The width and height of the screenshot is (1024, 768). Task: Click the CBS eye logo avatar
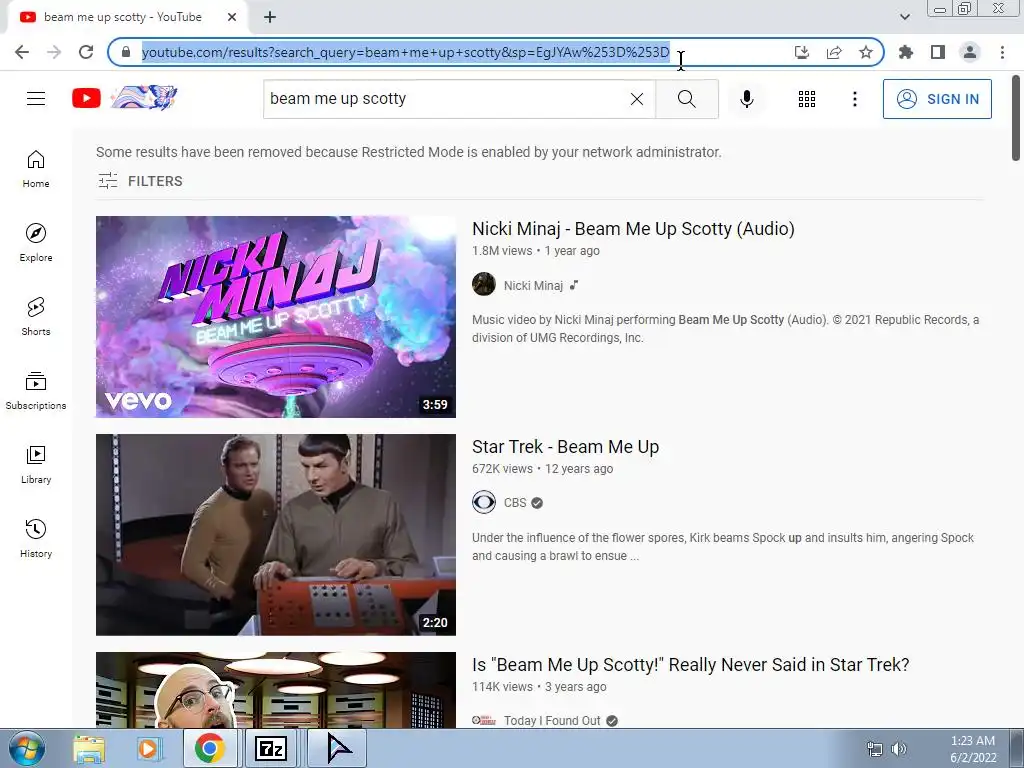pyautogui.click(x=484, y=502)
